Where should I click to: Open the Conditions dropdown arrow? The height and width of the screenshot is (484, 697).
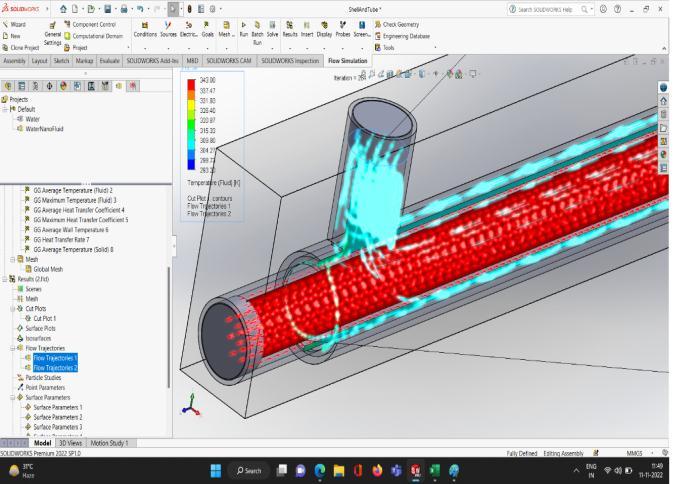click(x=145, y=48)
